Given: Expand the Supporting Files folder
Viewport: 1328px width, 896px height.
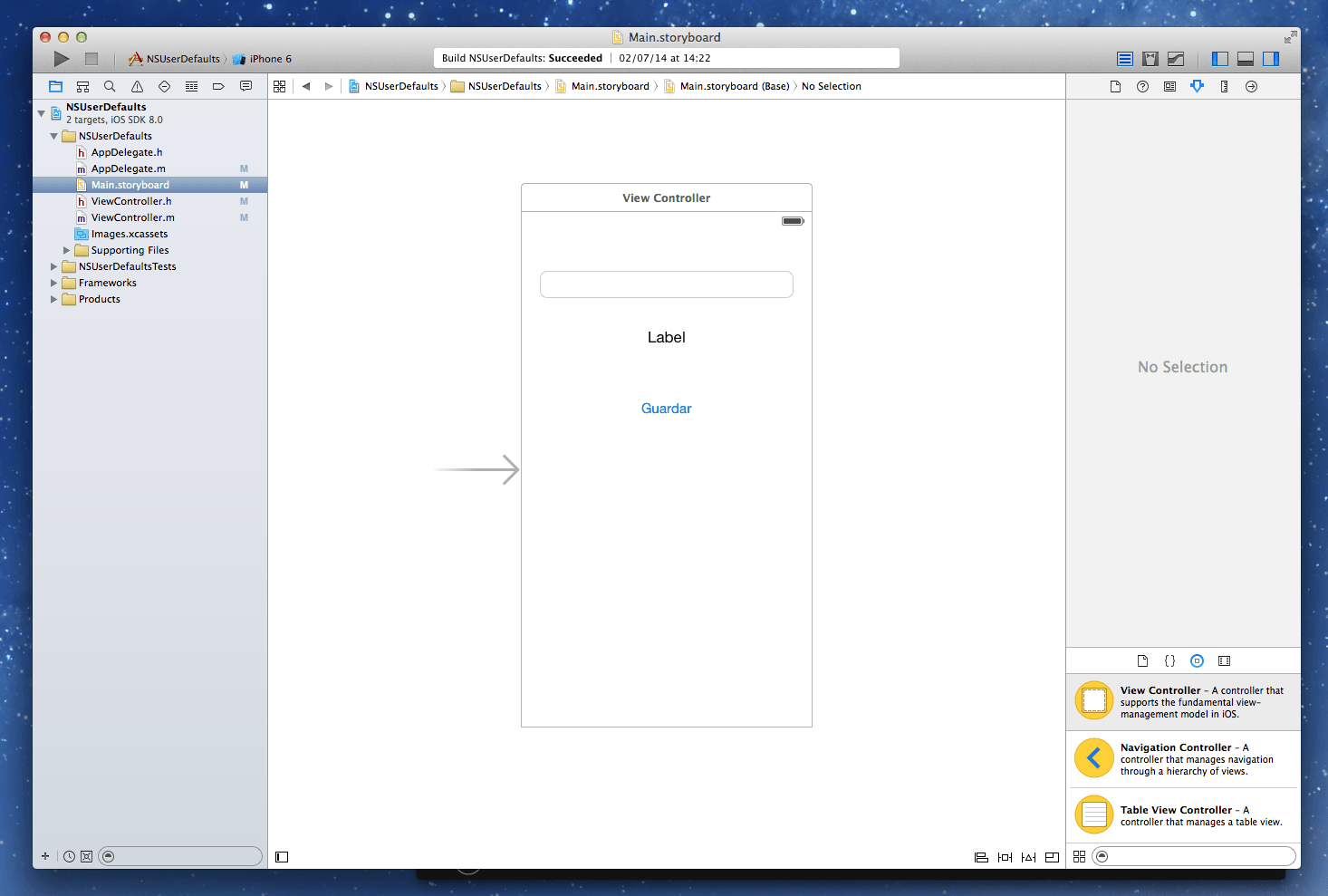Looking at the screenshot, I should point(66,251).
